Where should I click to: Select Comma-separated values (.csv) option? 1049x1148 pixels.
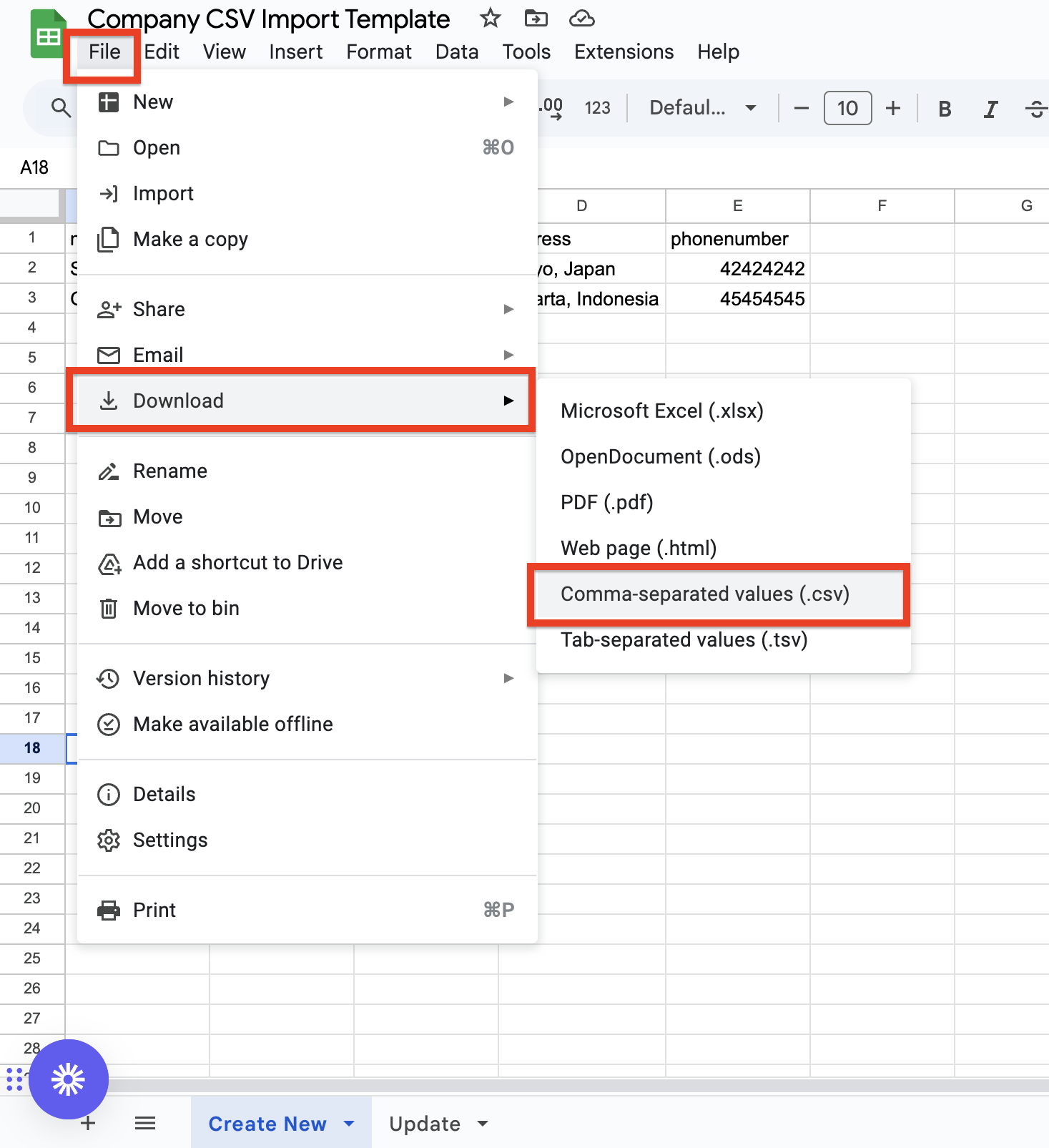[x=704, y=594]
